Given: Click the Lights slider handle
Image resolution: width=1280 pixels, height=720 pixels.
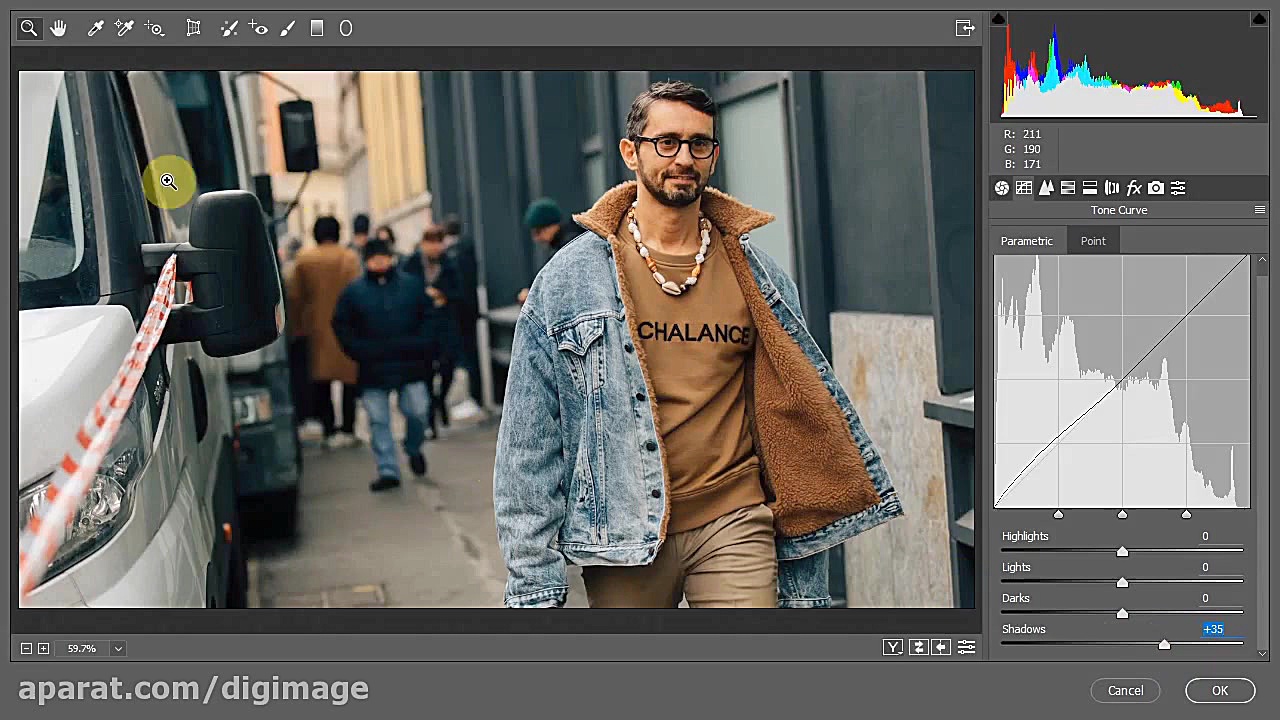Looking at the screenshot, I should coord(1122,583).
